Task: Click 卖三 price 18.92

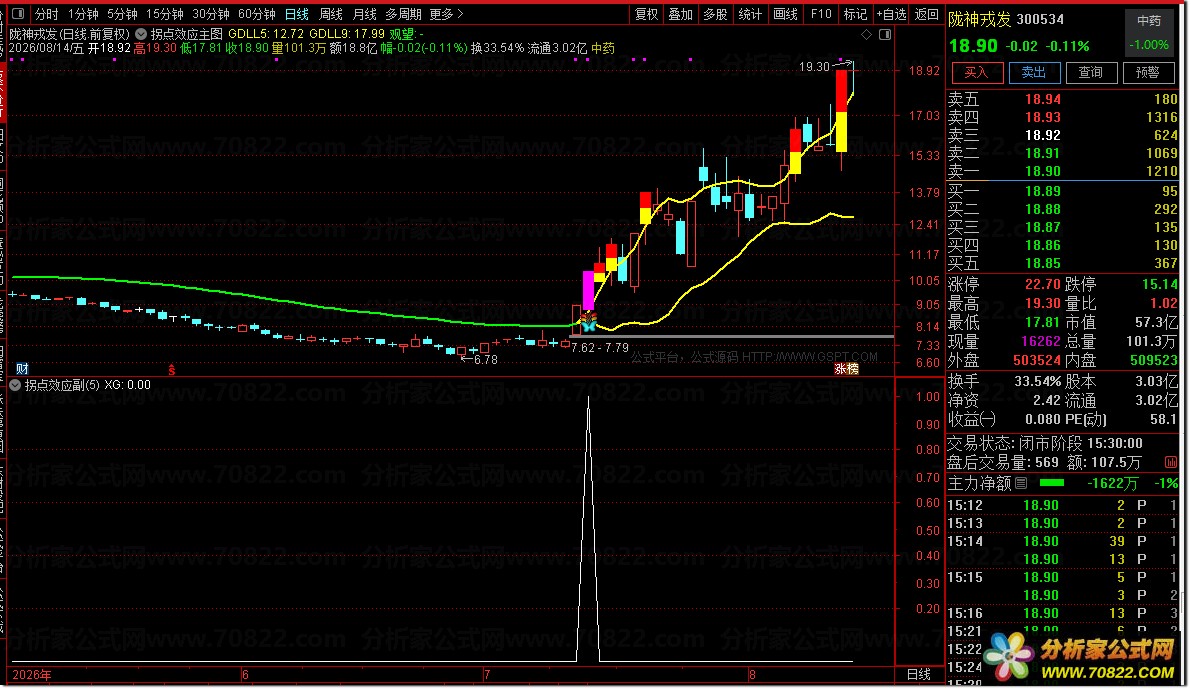Action: (1042, 135)
